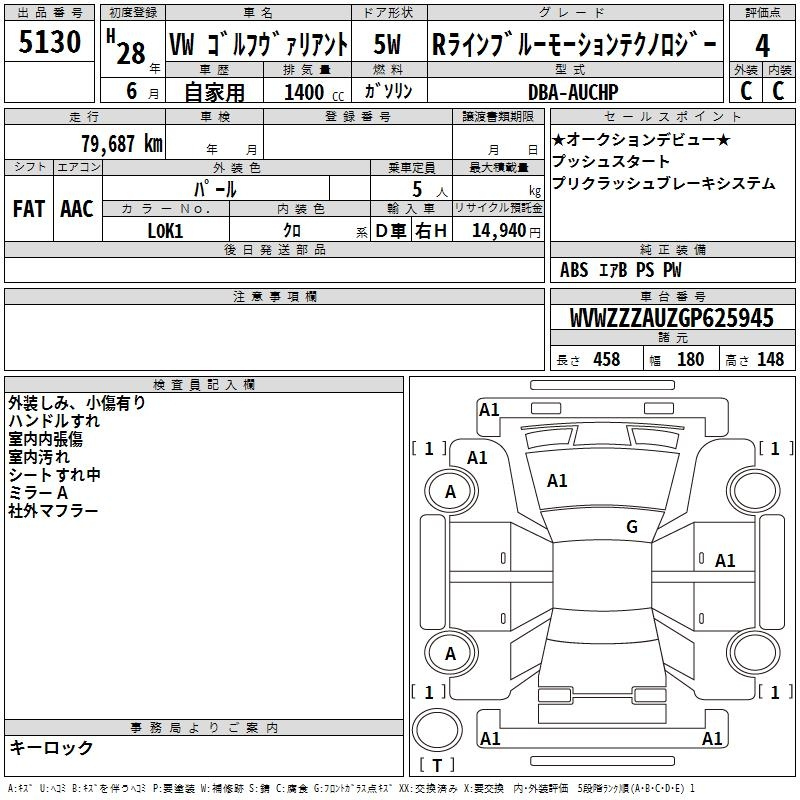
Task: Click the interior color クロ
Action: pyautogui.click(x=292, y=231)
